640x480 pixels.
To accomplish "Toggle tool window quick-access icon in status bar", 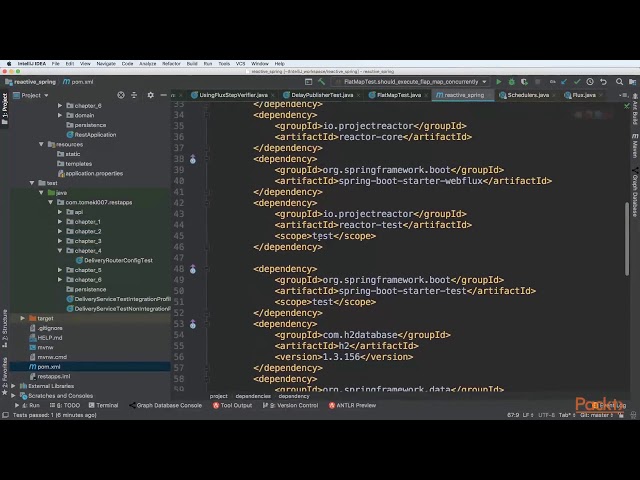I will pos(5,415).
